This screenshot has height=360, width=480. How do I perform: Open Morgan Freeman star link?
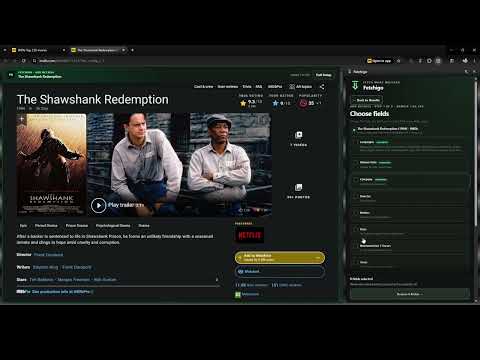[x=74, y=280]
